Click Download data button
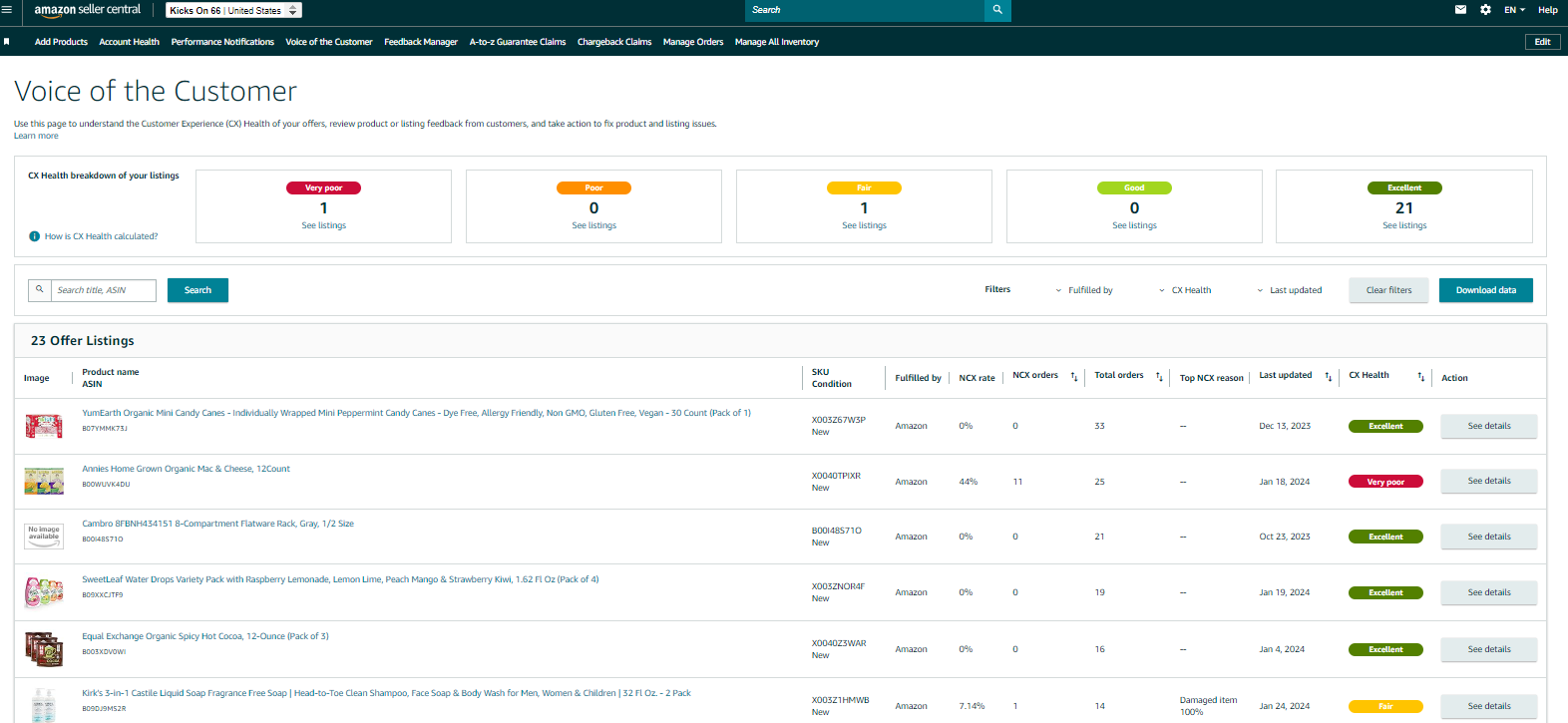 1486,290
